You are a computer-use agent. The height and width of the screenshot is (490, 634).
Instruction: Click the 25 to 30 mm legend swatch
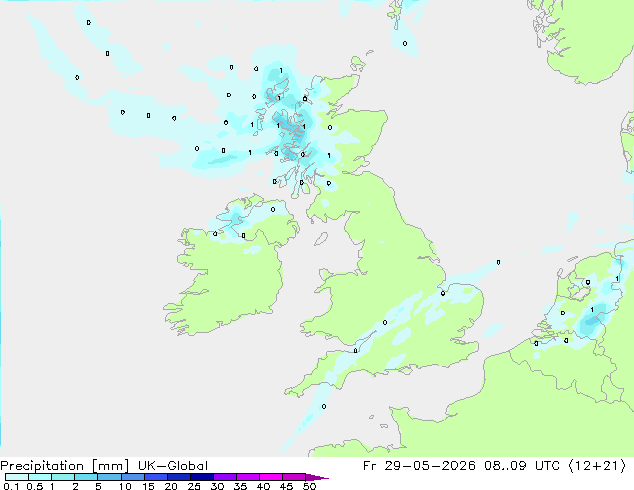(201, 477)
